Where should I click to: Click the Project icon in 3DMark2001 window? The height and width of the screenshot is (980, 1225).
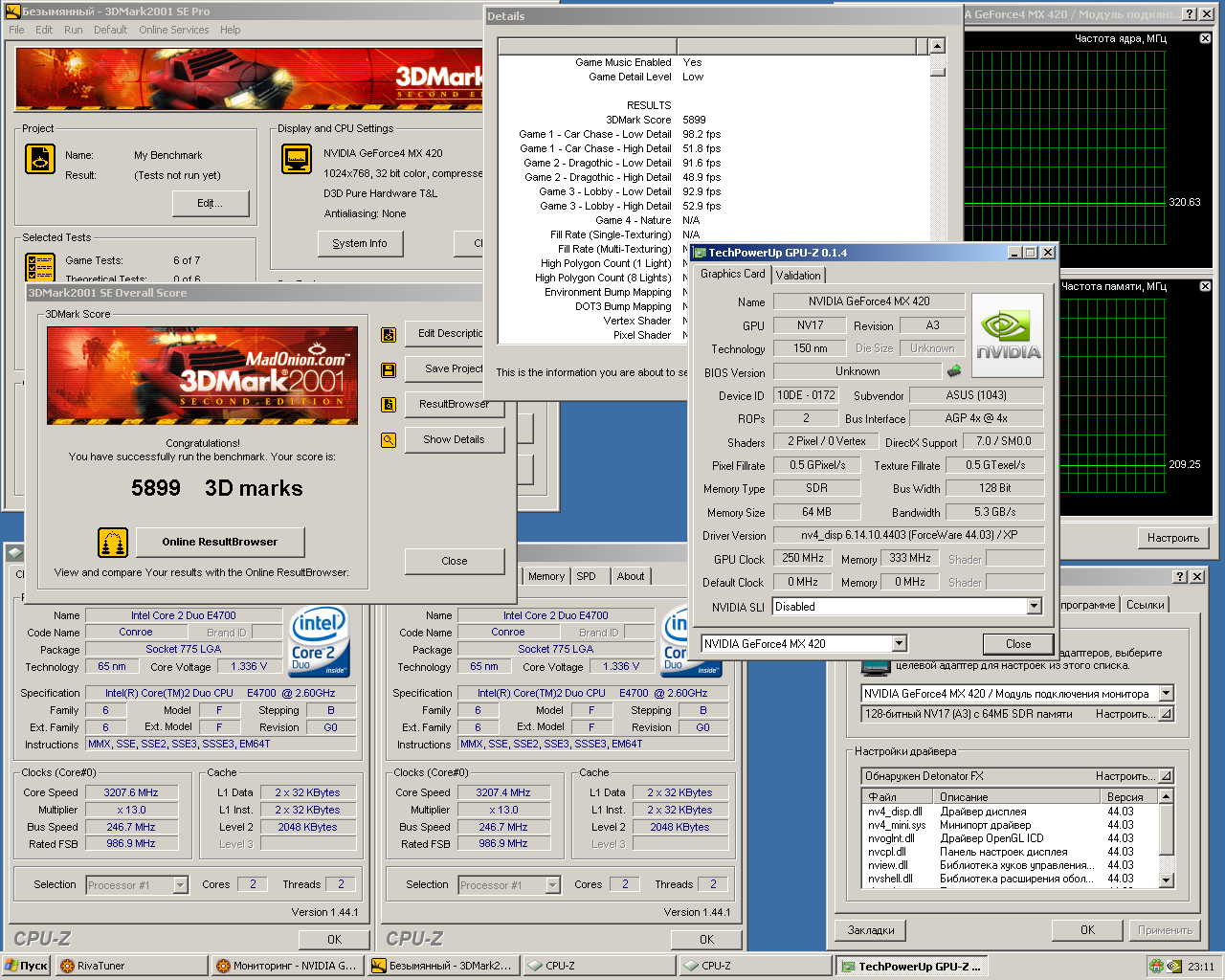pos(40,159)
